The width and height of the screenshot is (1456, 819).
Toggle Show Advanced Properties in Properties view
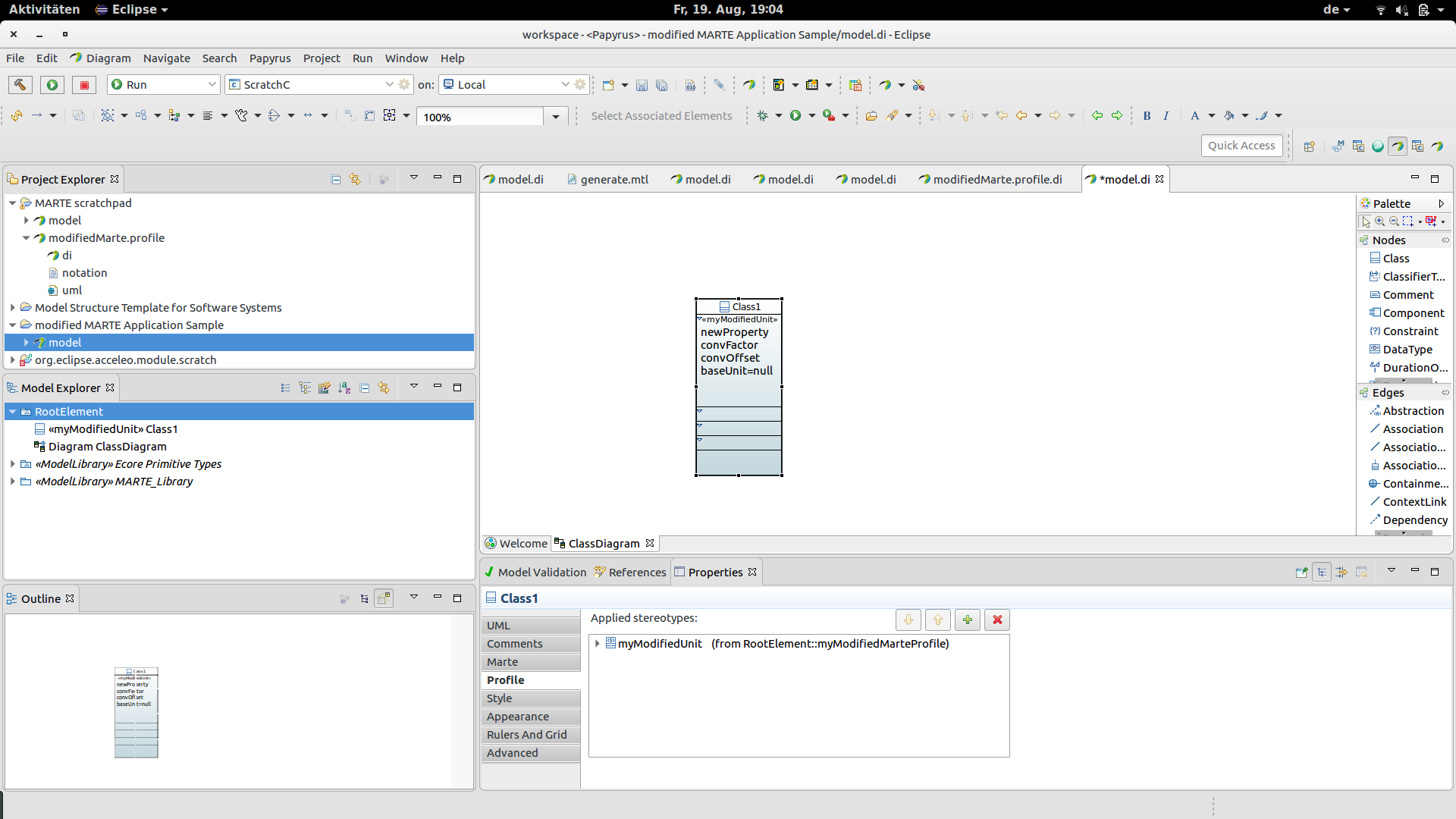point(1341,573)
